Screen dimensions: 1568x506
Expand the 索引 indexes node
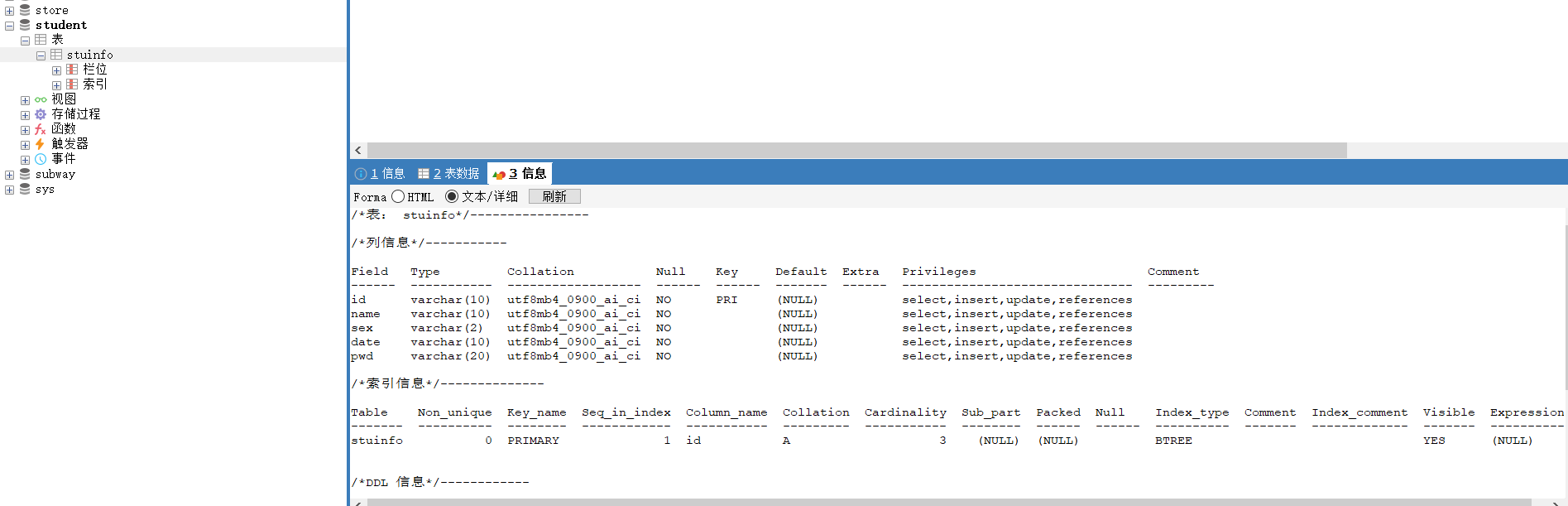[56, 85]
